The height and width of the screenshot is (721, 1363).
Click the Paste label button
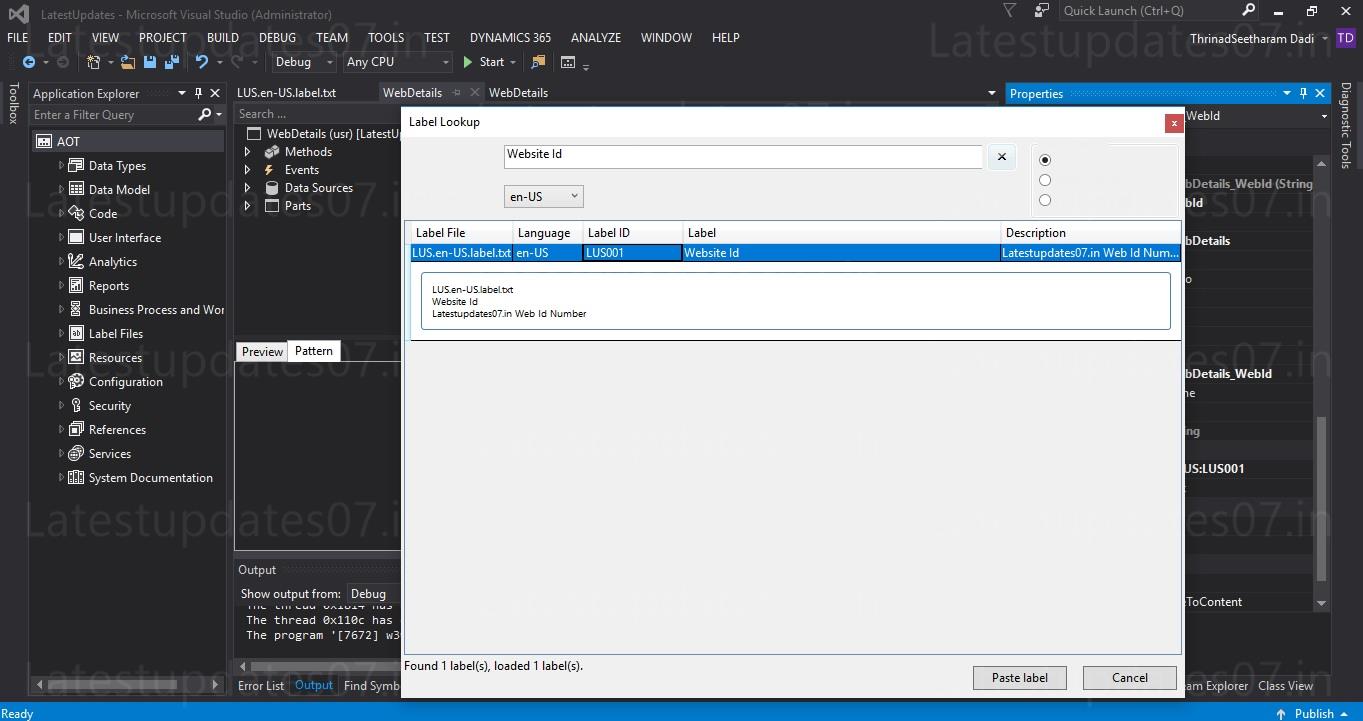tap(1019, 677)
